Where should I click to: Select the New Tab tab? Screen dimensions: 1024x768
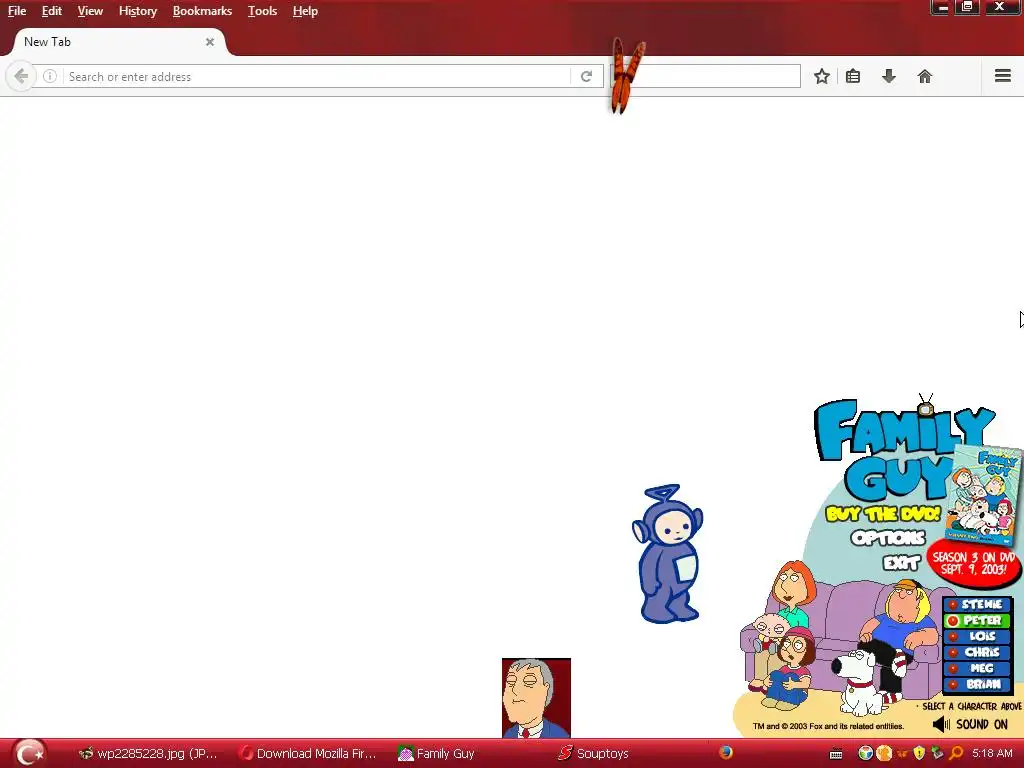[119, 42]
